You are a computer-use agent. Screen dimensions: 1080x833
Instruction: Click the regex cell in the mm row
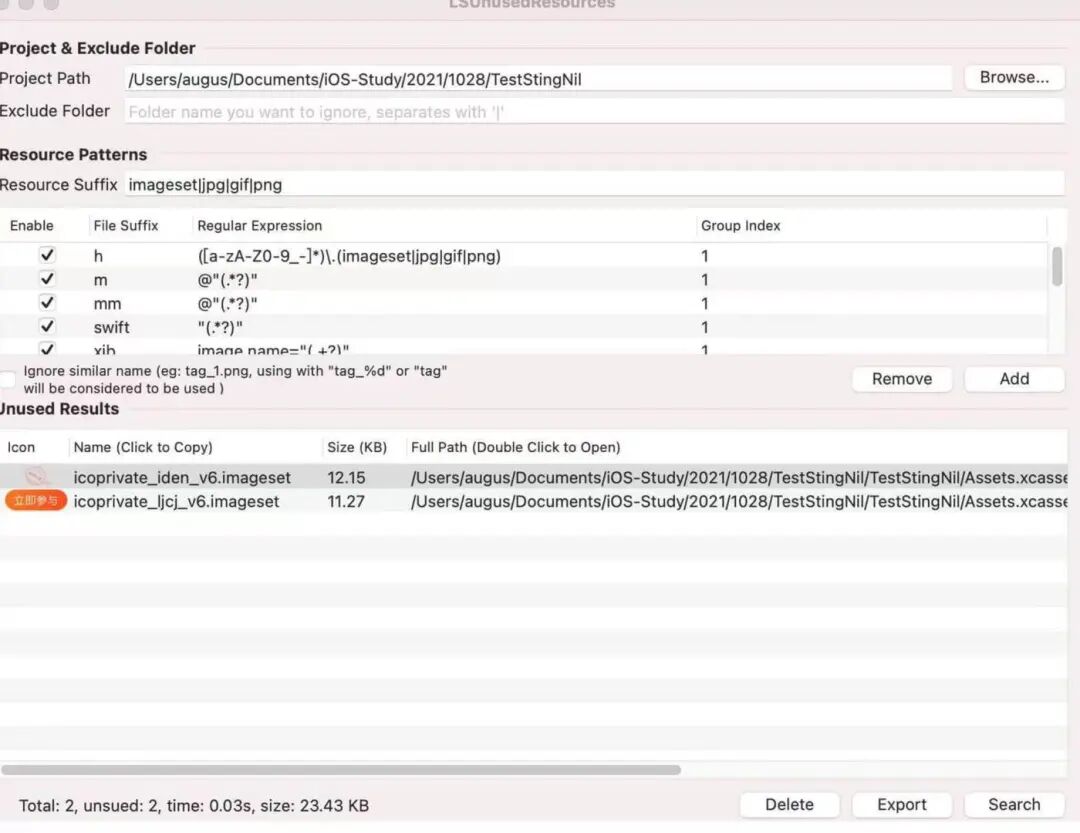pyautogui.click(x=227, y=303)
